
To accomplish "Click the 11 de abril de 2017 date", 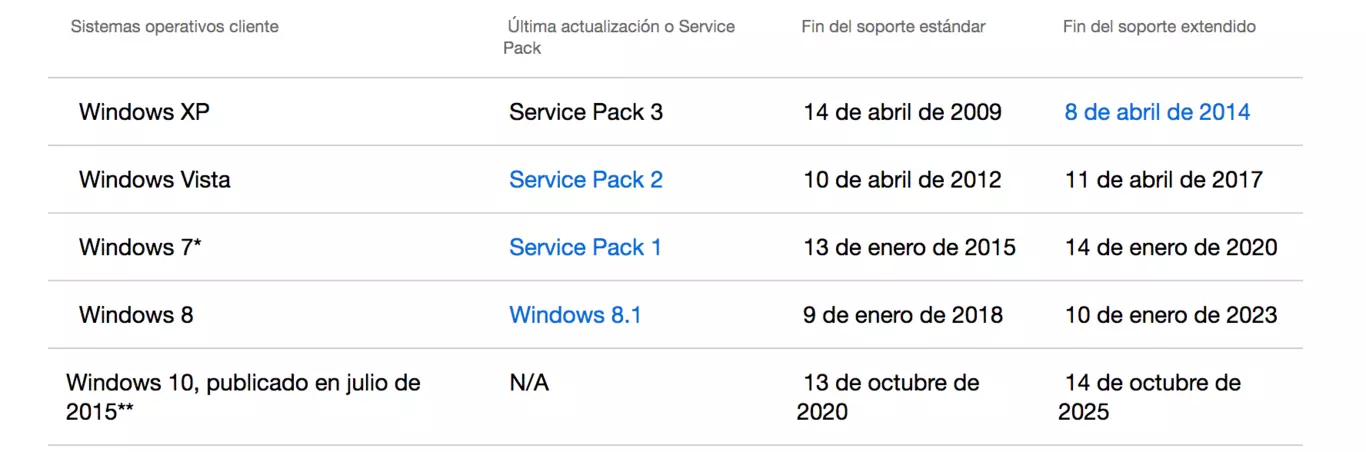I will click(1163, 180).
